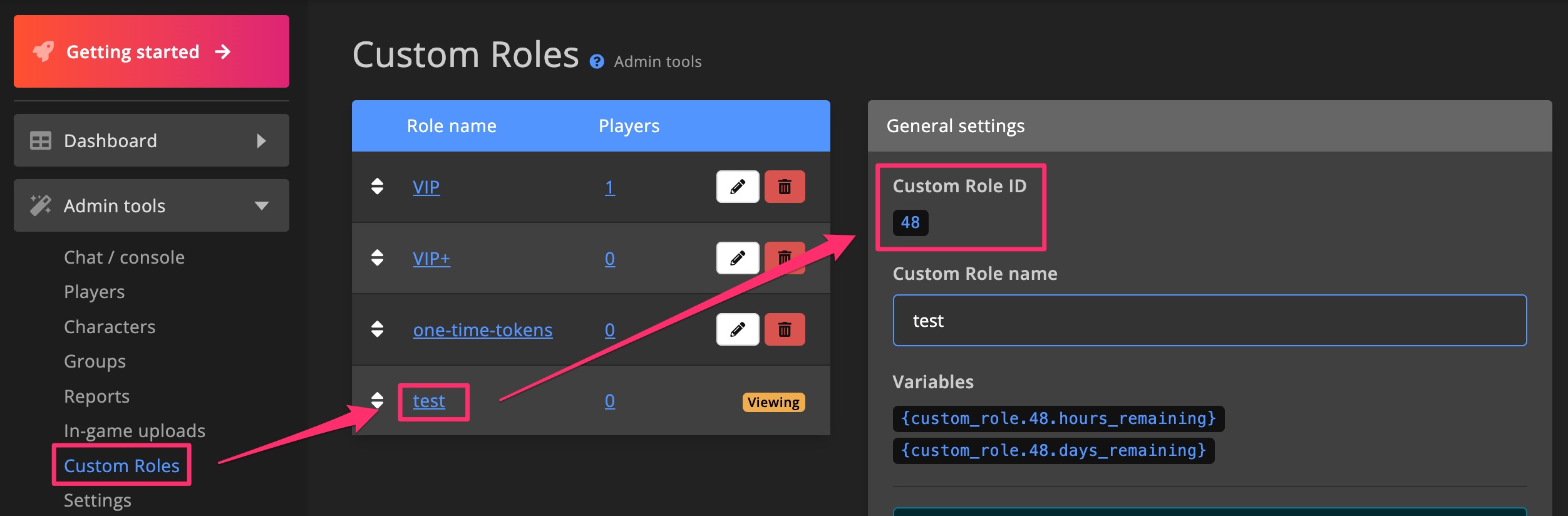This screenshot has height=516, width=1568.
Task: Click the Viewing badge on test row
Action: (x=773, y=402)
